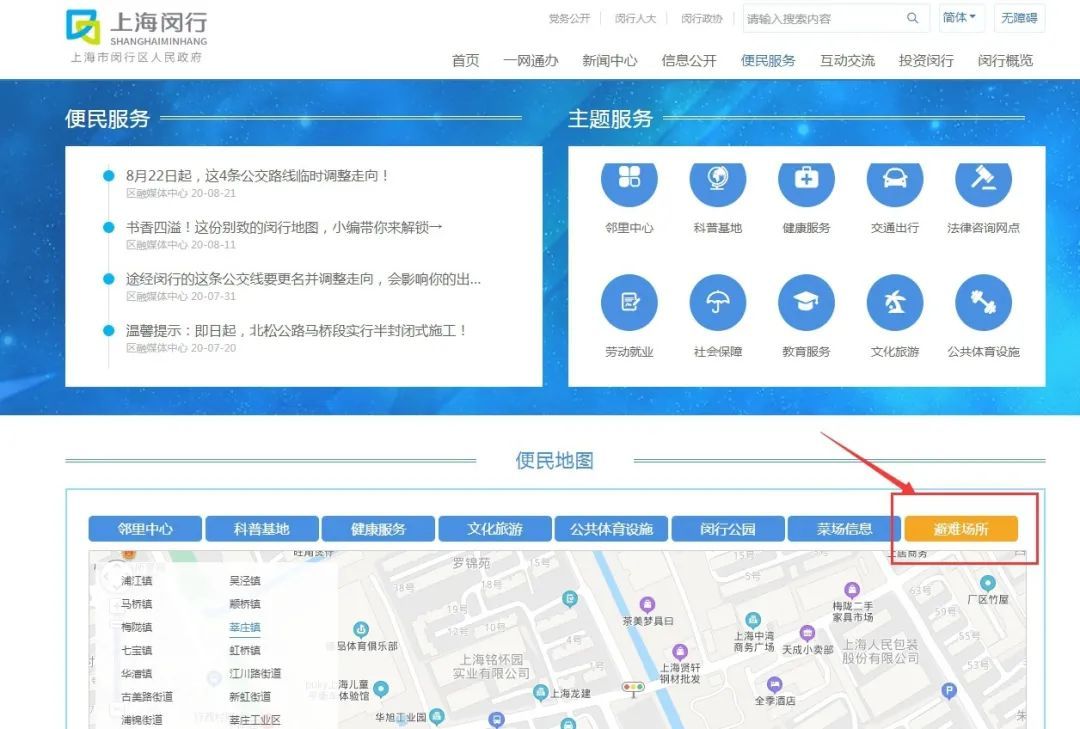Expand the 简体 language dropdown
This screenshot has width=1080, height=729.
[959, 18]
